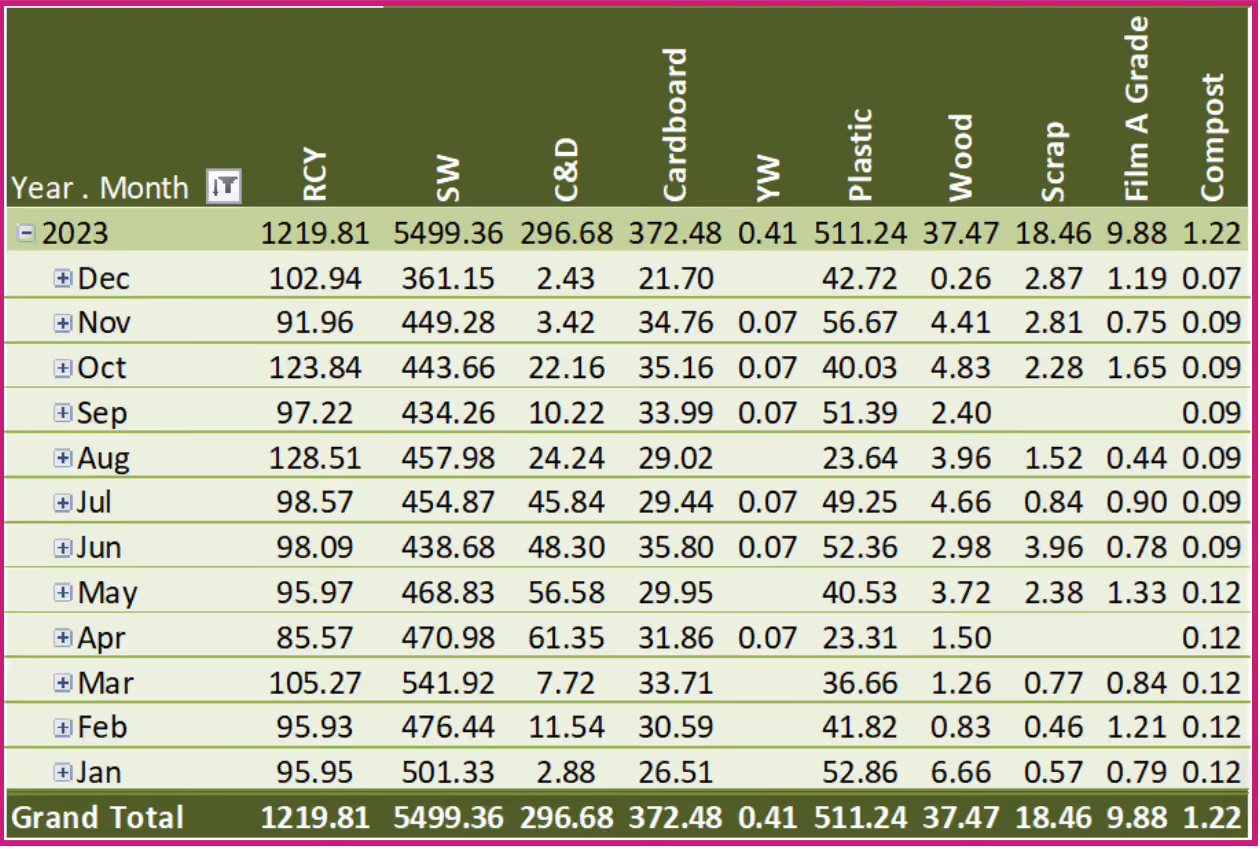Expand the Mar month row

63,683
